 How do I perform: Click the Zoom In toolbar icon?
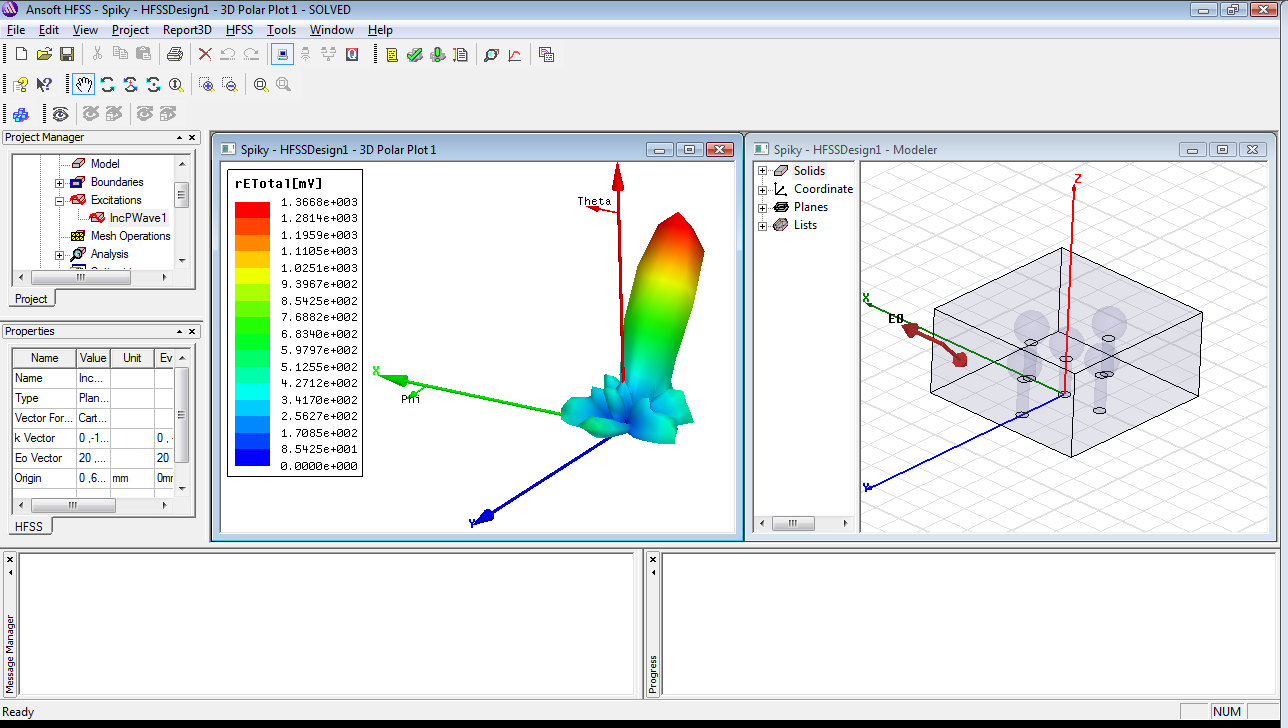[x=207, y=84]
